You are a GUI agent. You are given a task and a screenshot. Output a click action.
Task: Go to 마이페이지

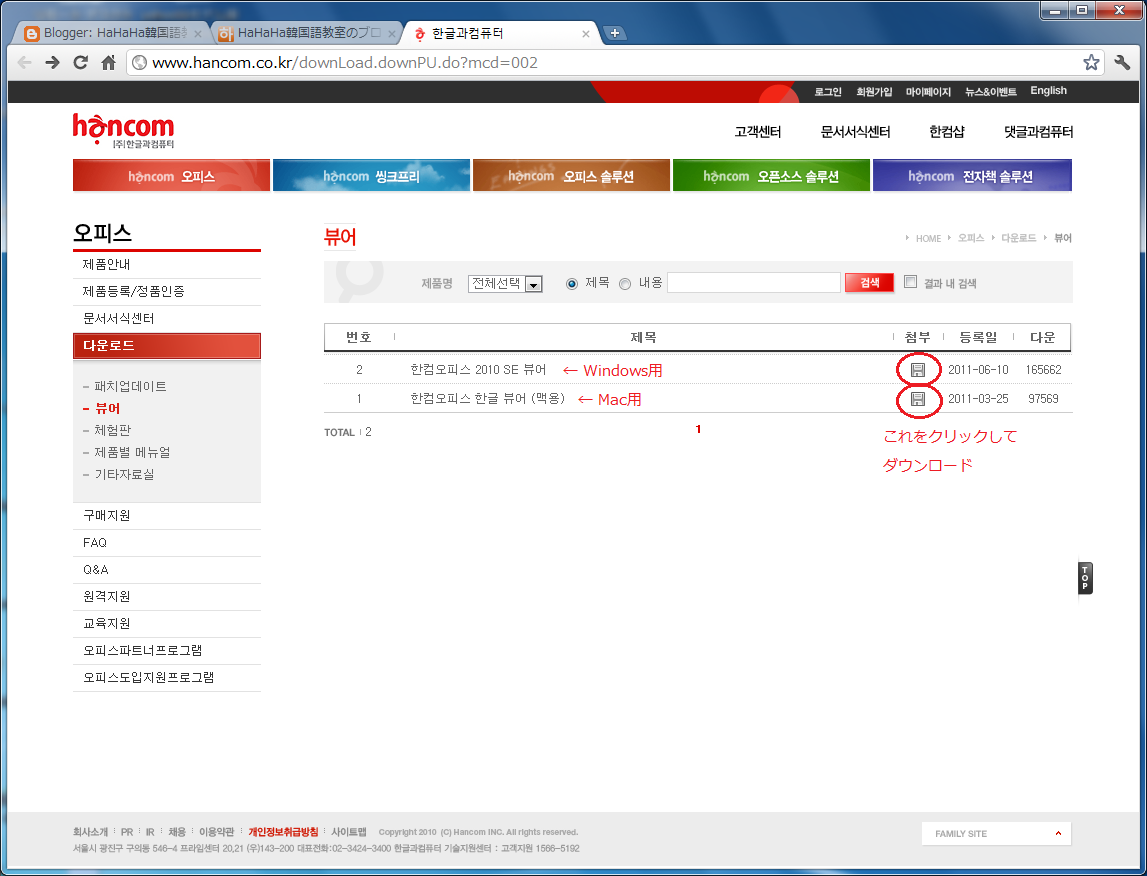928,91
